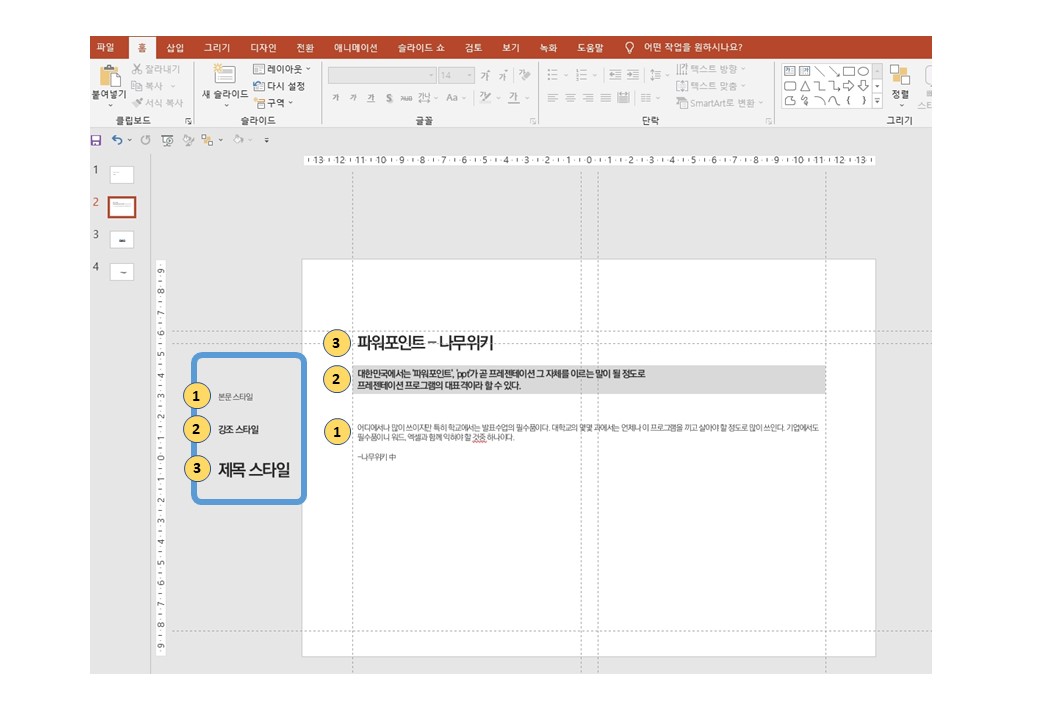Click Clear All Formatting eraser icon
This screenshot has width=1040, height=720.
click(525, 76)
